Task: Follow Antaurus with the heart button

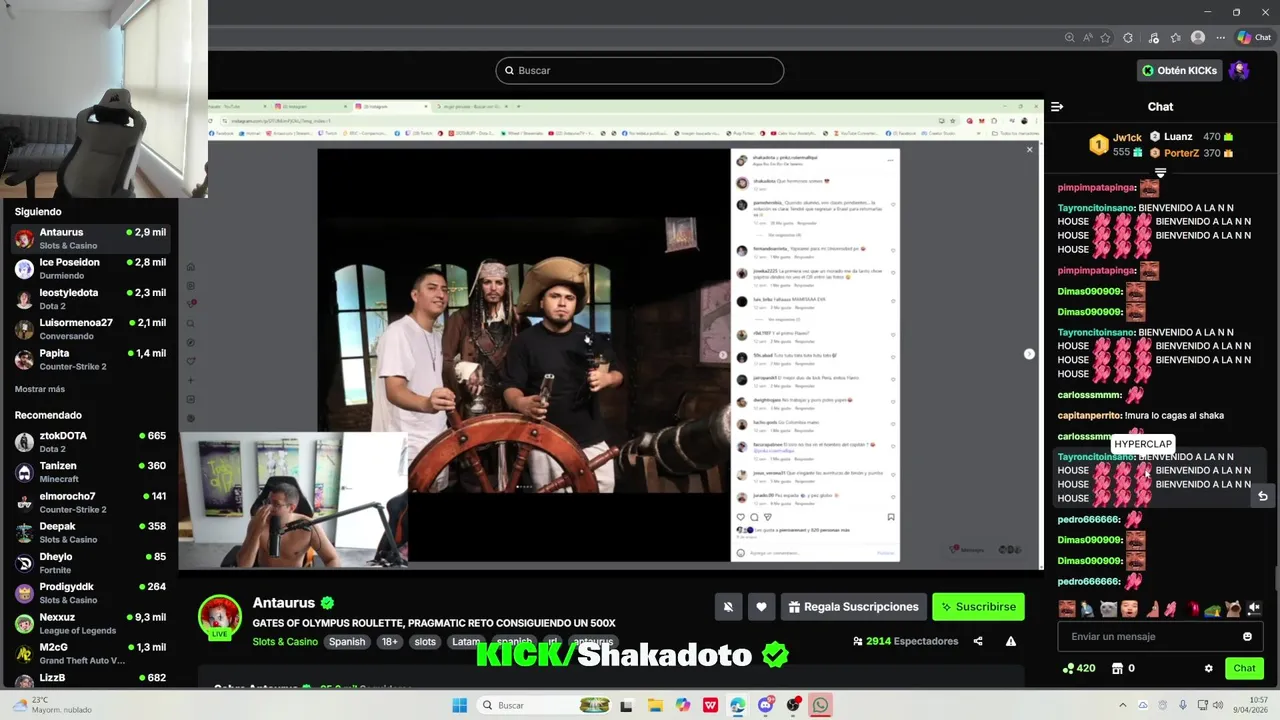Action: point(761,606)
